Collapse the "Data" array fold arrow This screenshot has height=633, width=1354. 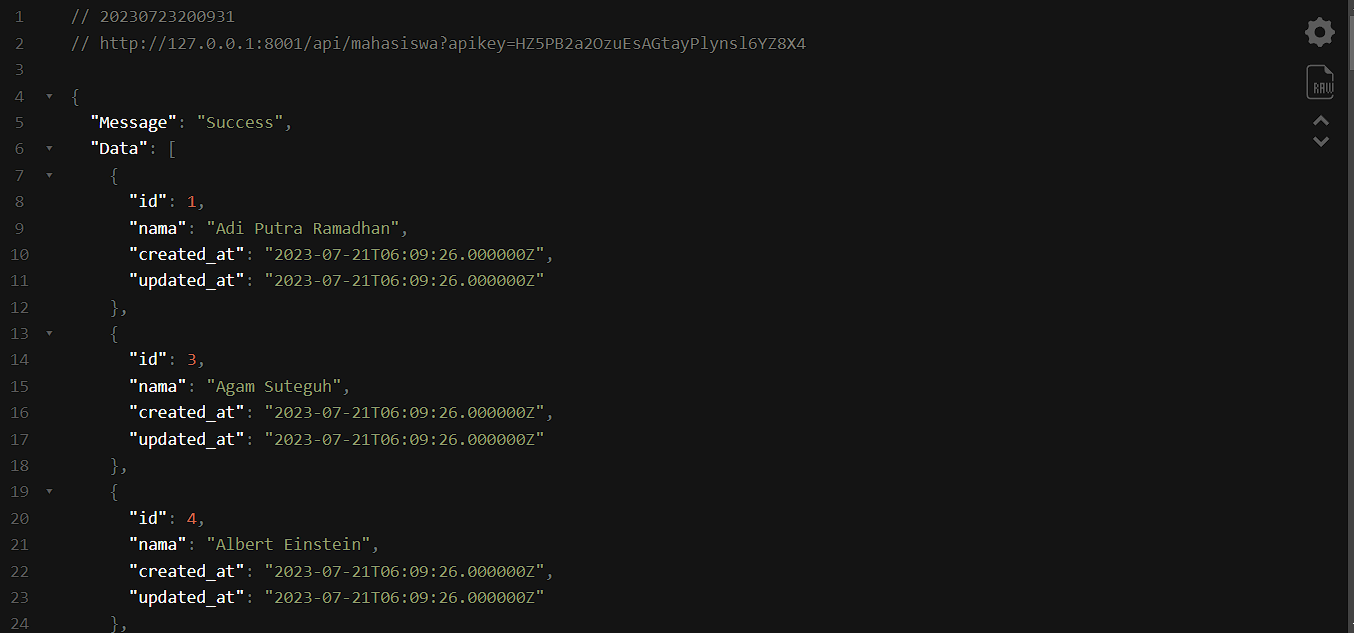tap(49, 149)
